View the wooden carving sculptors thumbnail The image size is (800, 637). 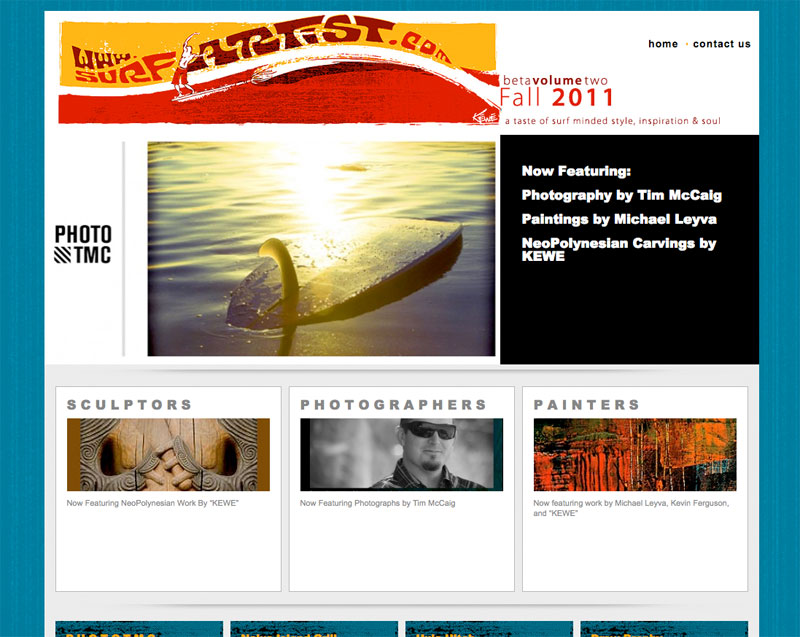168,454
